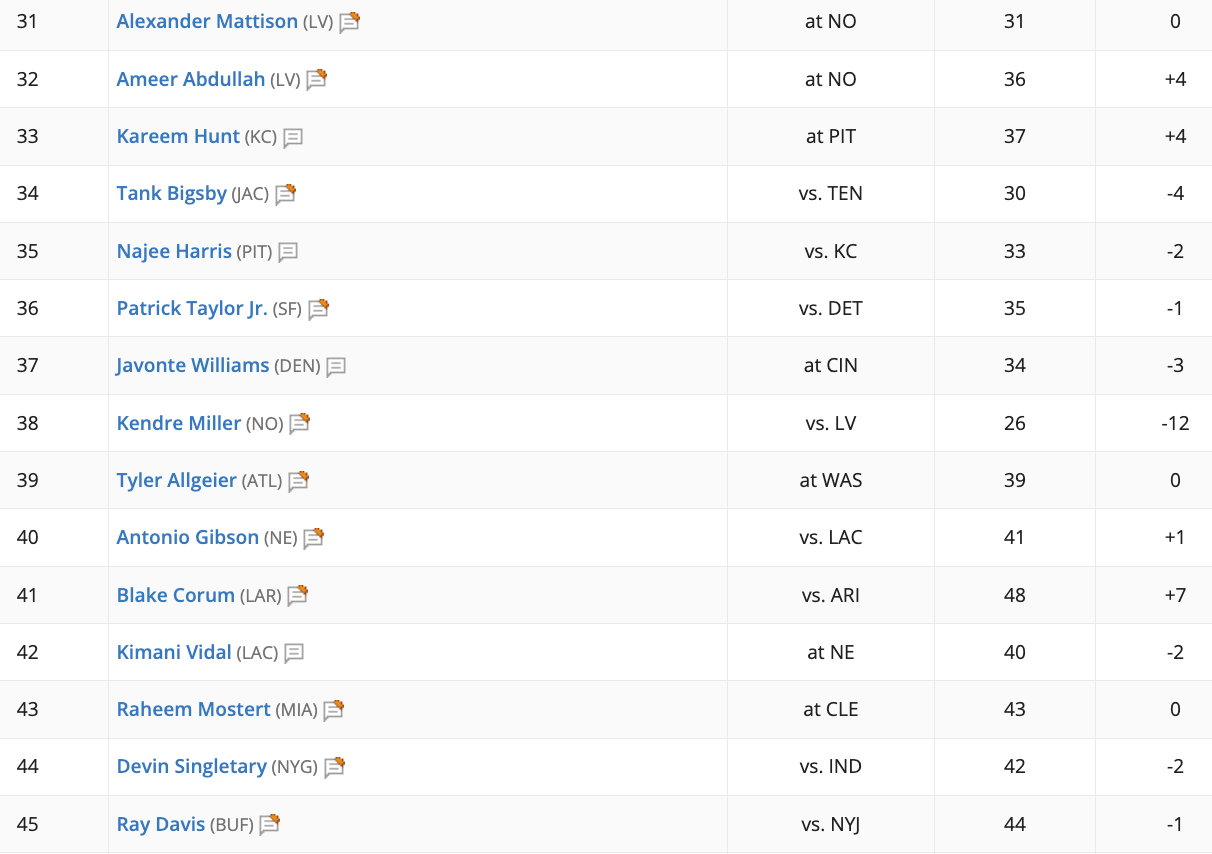The width and height of the screenshot is (1212, 854).
Task: Open the Raheem Mostert player link
Action: tap(193, 709)
